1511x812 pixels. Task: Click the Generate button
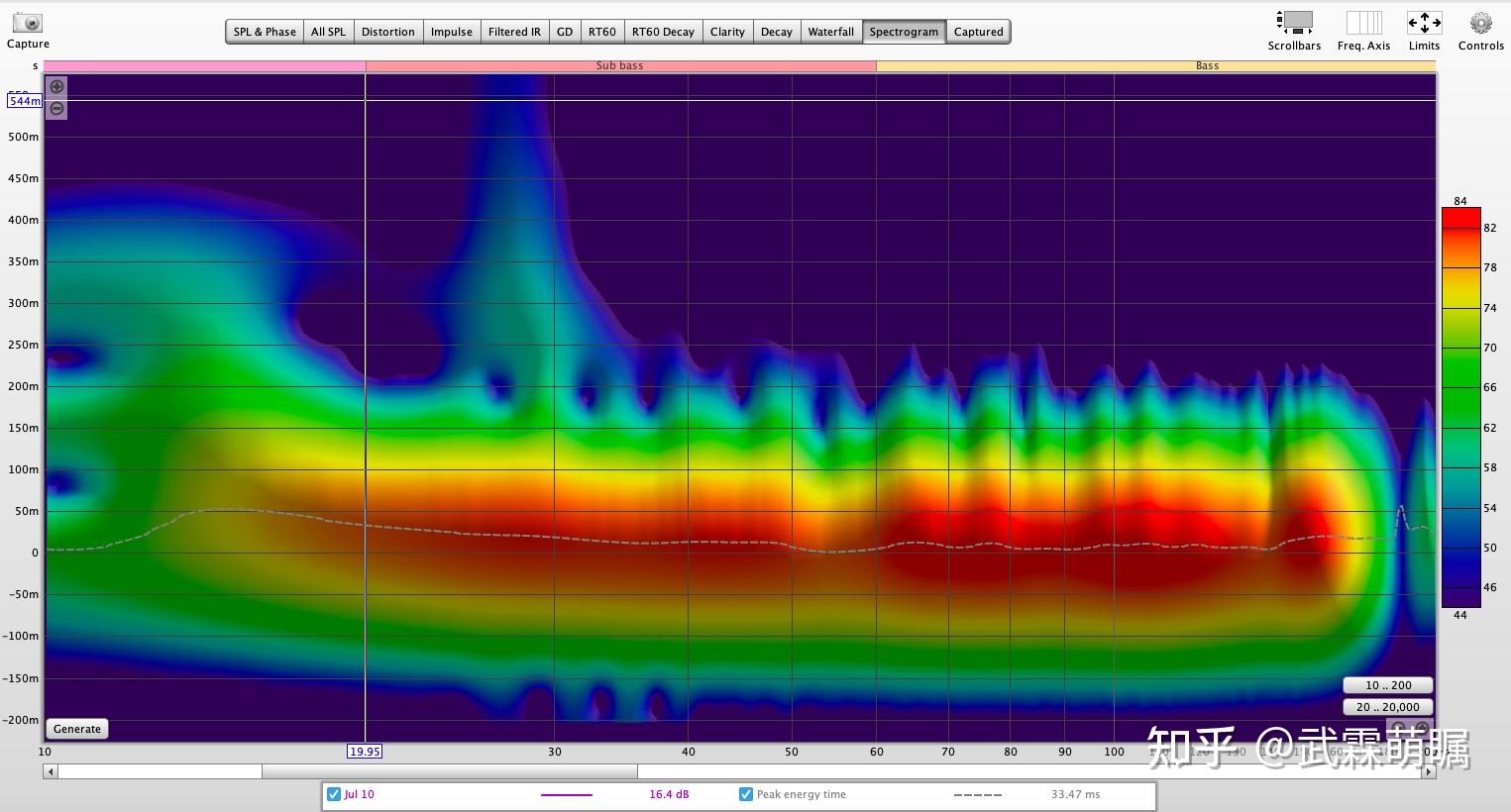[77, 729]
